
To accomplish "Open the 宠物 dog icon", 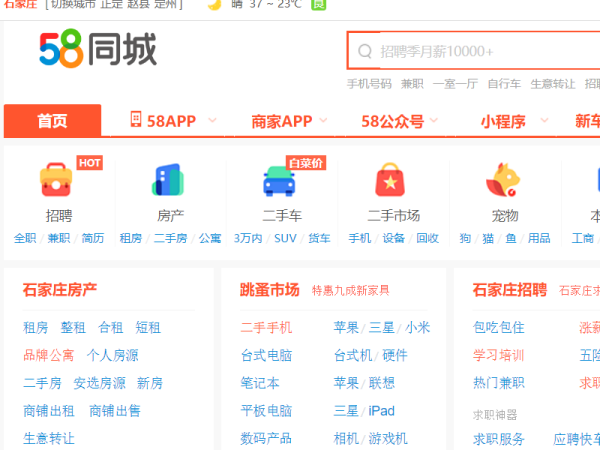I will point(503,179).
